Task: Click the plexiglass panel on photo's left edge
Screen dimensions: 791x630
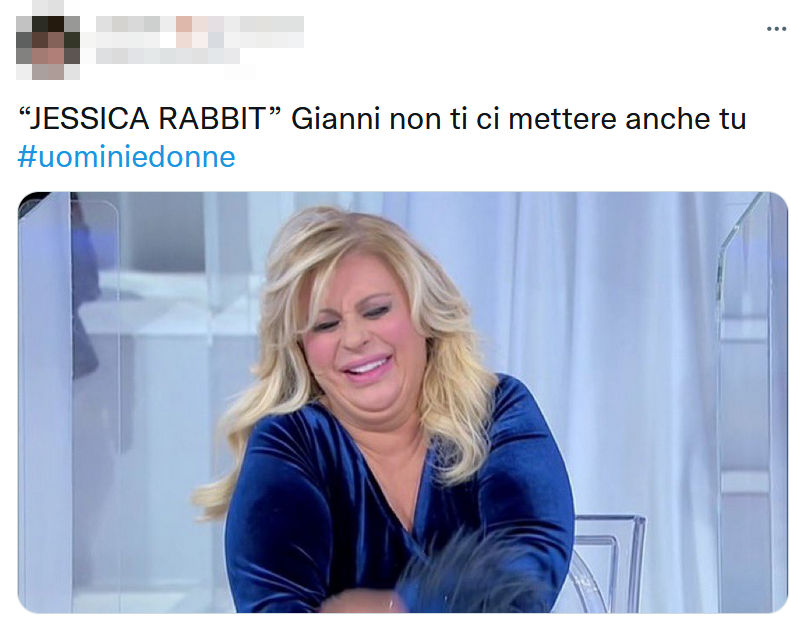Action: [44, 403]
